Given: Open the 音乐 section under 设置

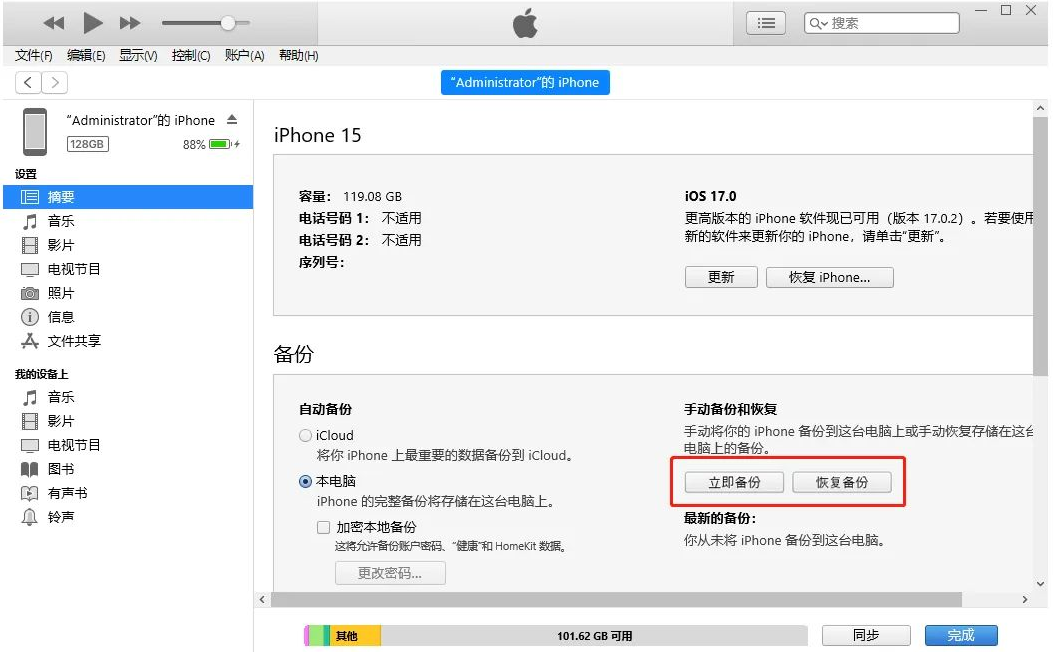Looking at the screenshot, I should pos(62,221).
